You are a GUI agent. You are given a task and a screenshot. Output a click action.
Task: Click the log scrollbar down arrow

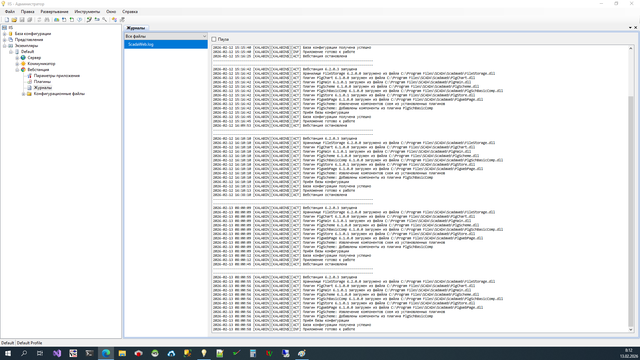point(631,329)
